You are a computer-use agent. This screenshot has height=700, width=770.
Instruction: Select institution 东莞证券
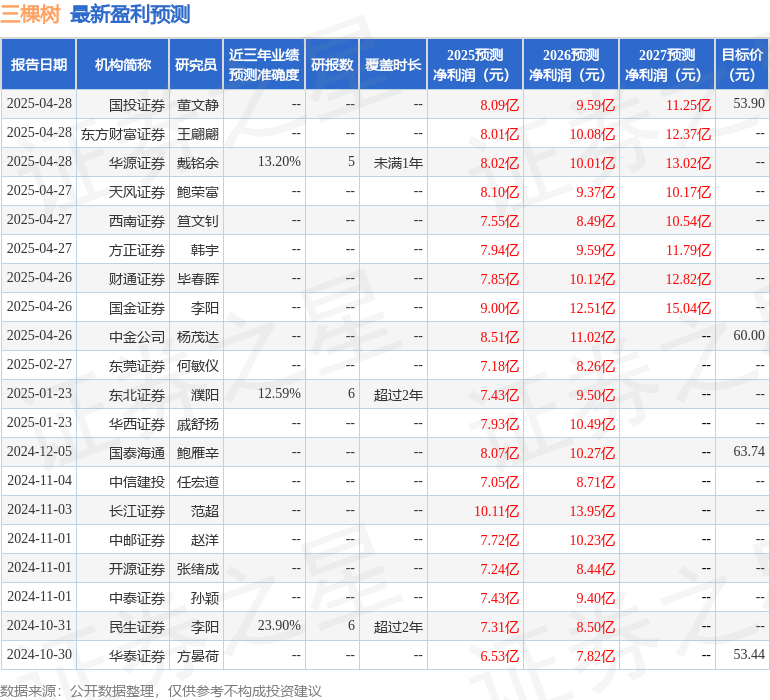coord(137,366)
